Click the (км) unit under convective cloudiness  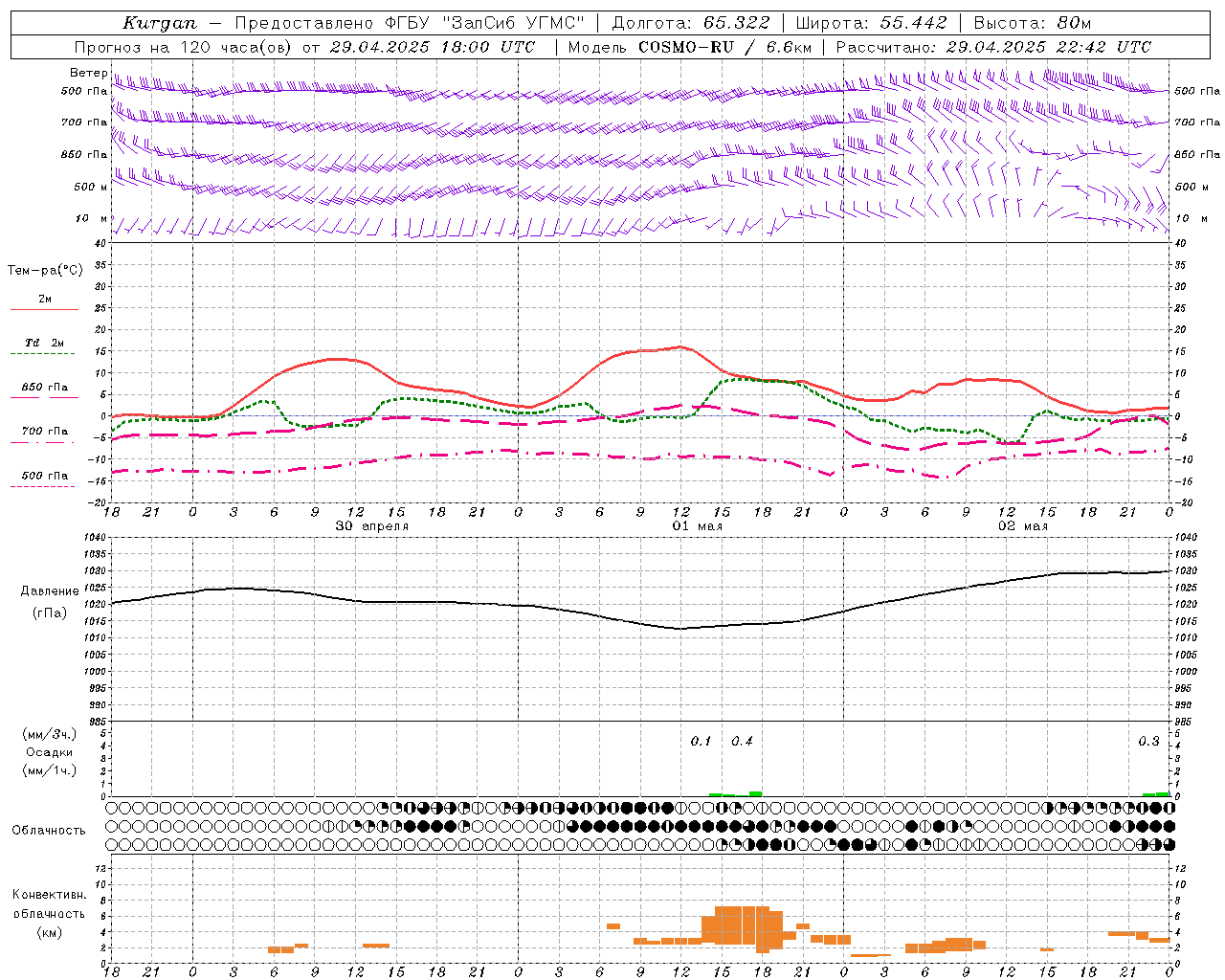point(49,933)
